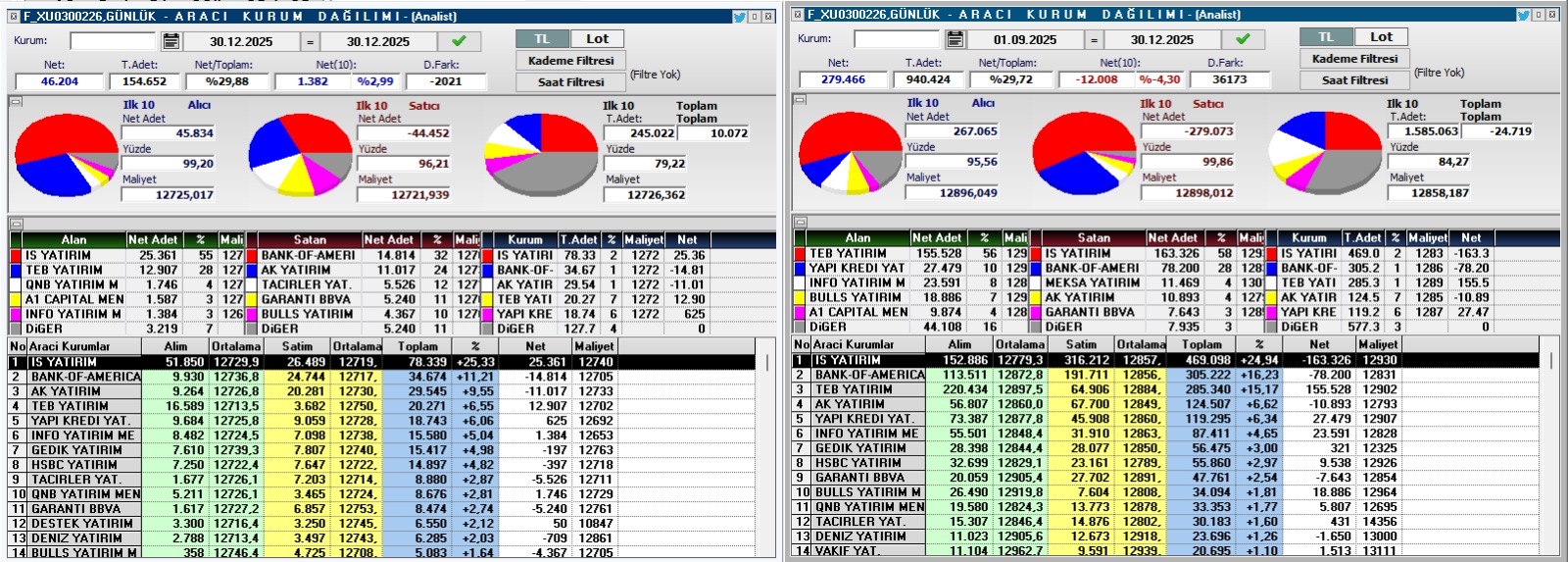The height and width of the screenshot is (562, 1568).
Task: Switch right window to Lot mode
Action: click(1381, 37)
